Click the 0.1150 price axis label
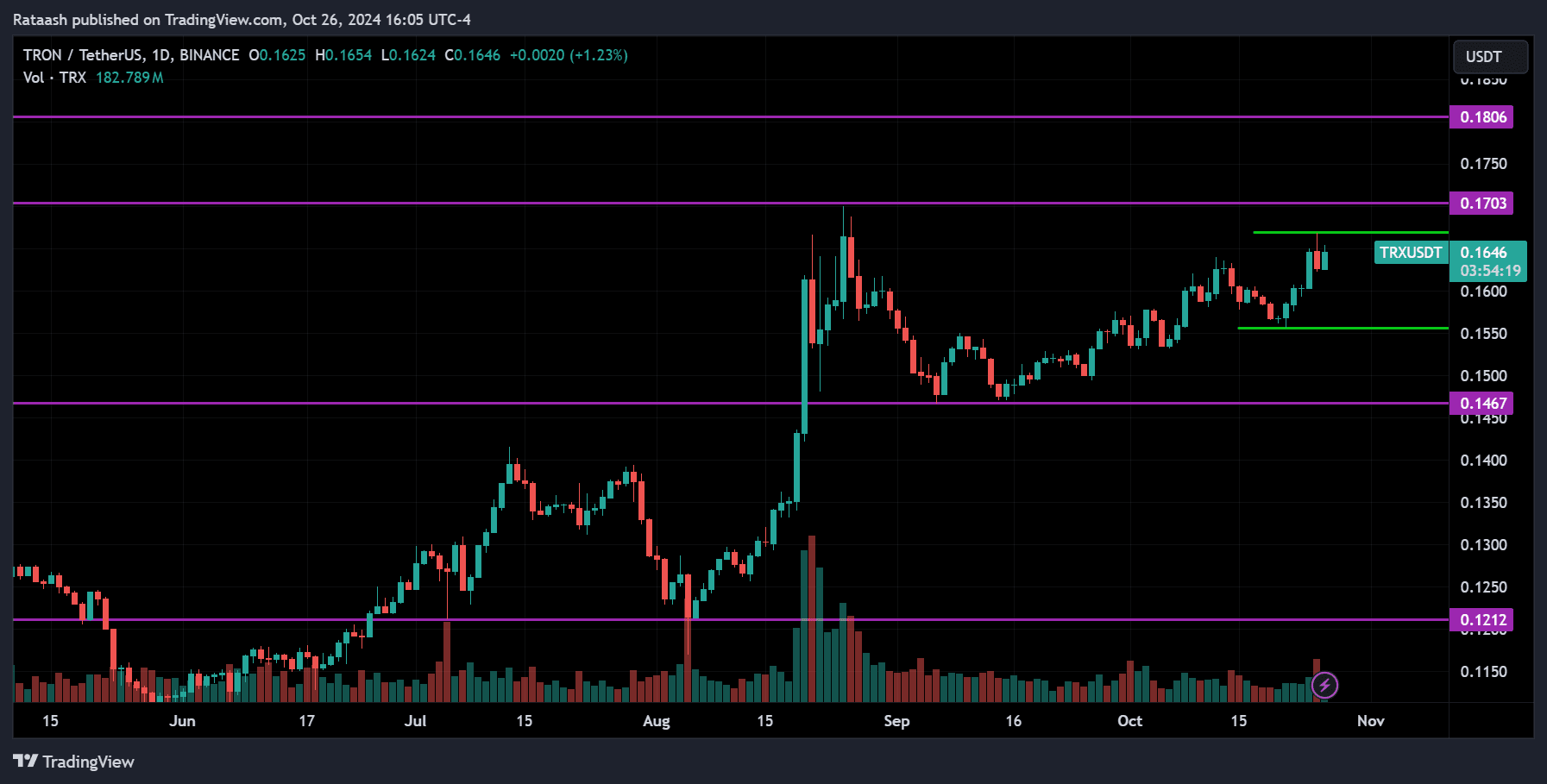Viewport: 1547px width, 784px height. (x=1483, y=672)
